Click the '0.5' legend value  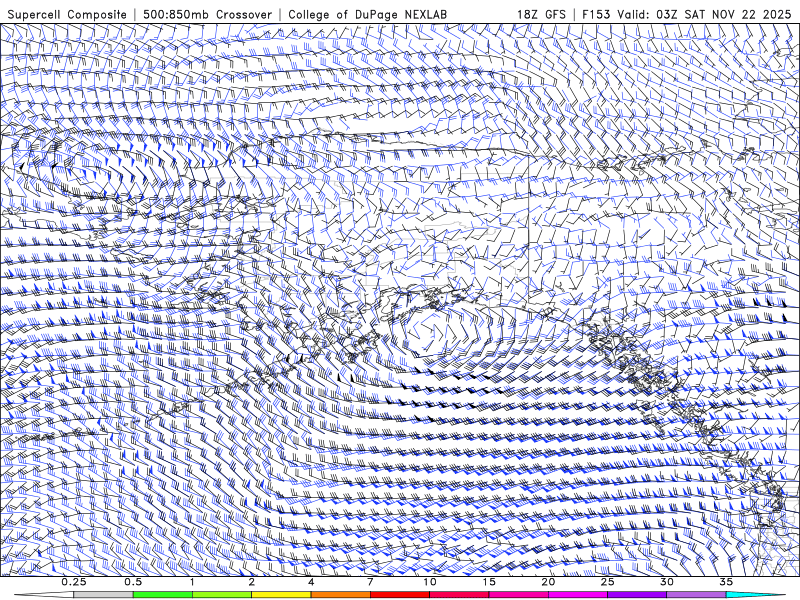(x=133, y=582)
